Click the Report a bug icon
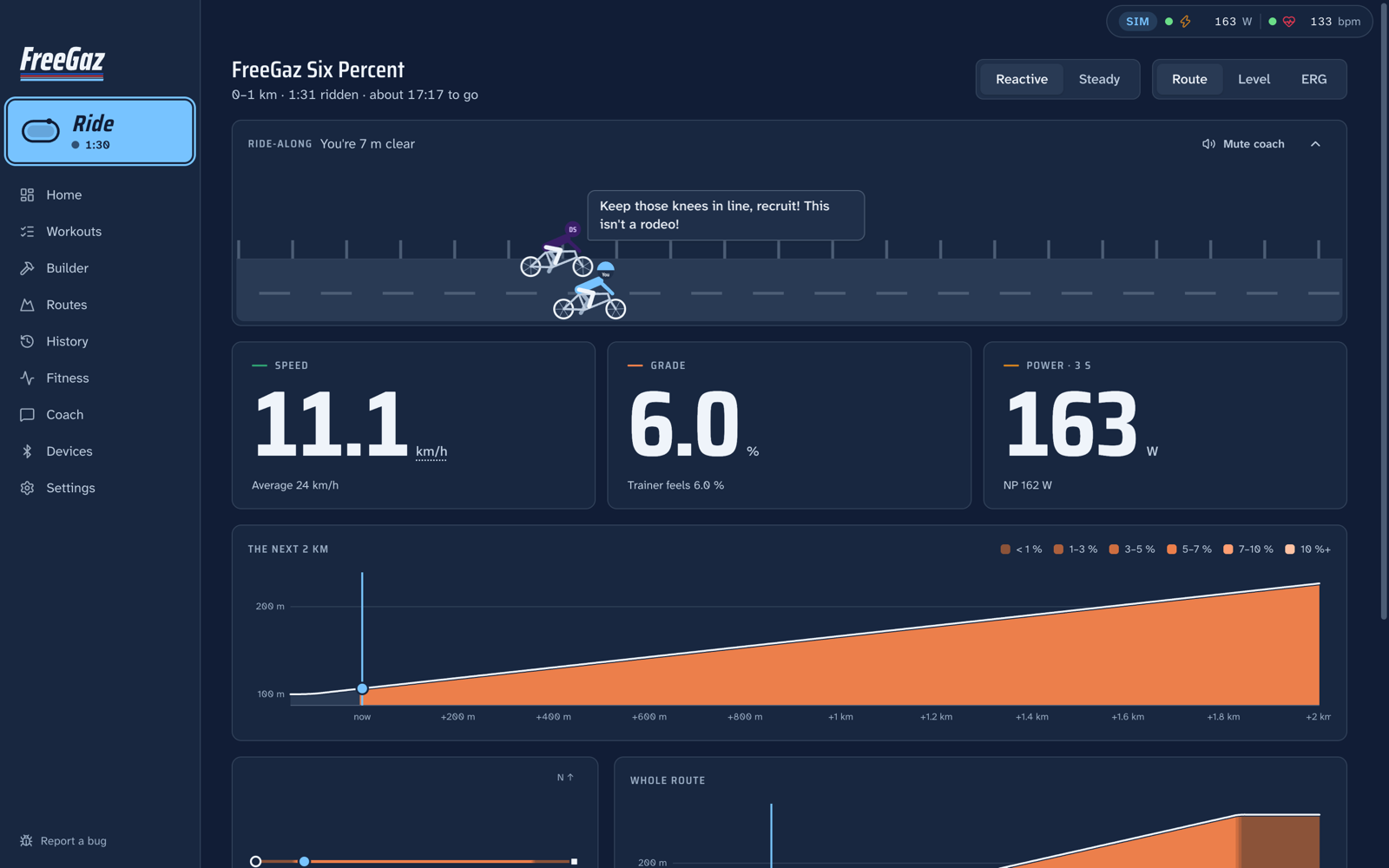Image resolution: width=1389 pixels, height=868 pixels. (26, 840)
